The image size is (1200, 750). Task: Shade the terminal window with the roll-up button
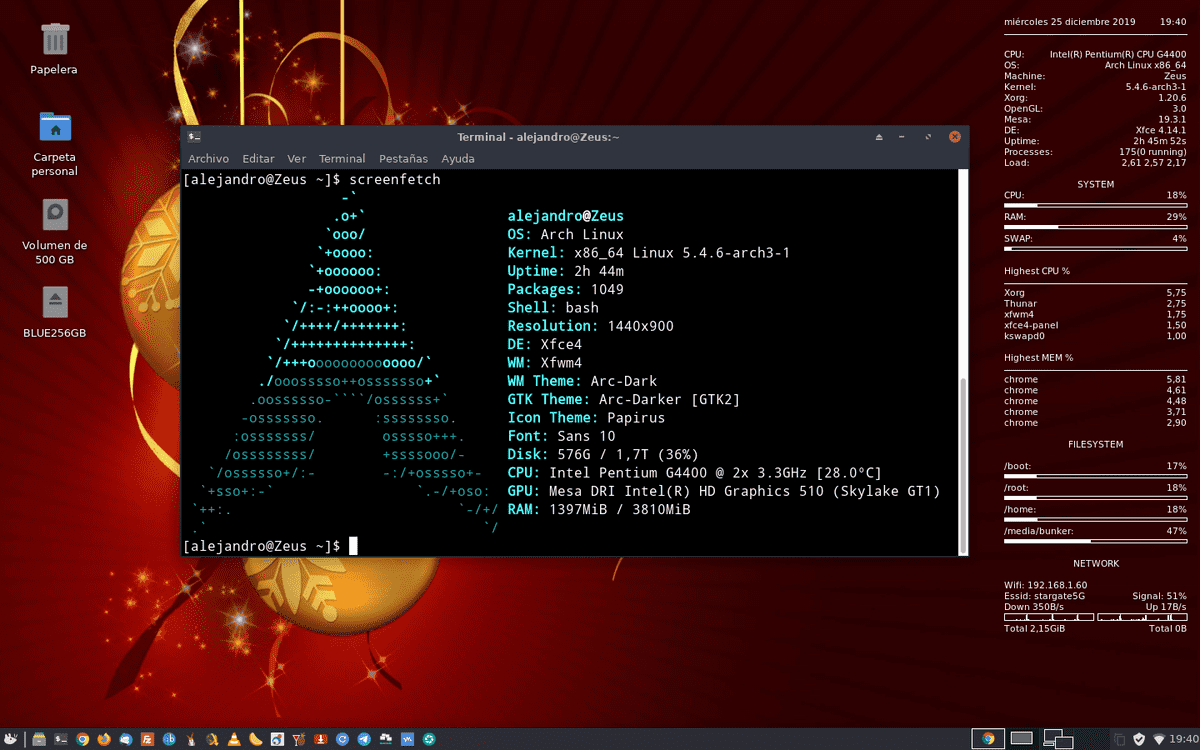pyautogui.click(x=879, y=137)
